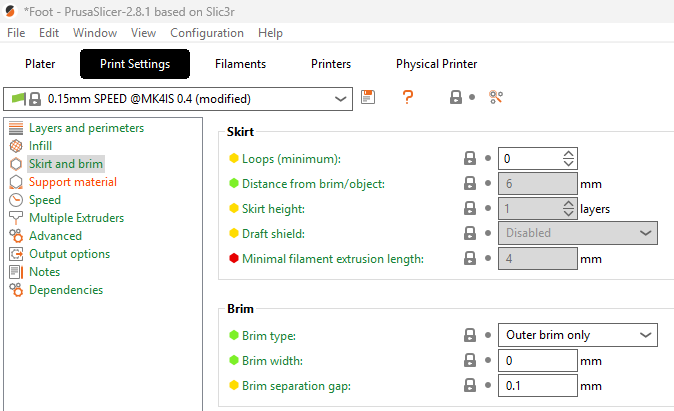Toggle lock icon for Minimal filament extrusion length
This screenshot has height=411, width=674.
(470, 258)
